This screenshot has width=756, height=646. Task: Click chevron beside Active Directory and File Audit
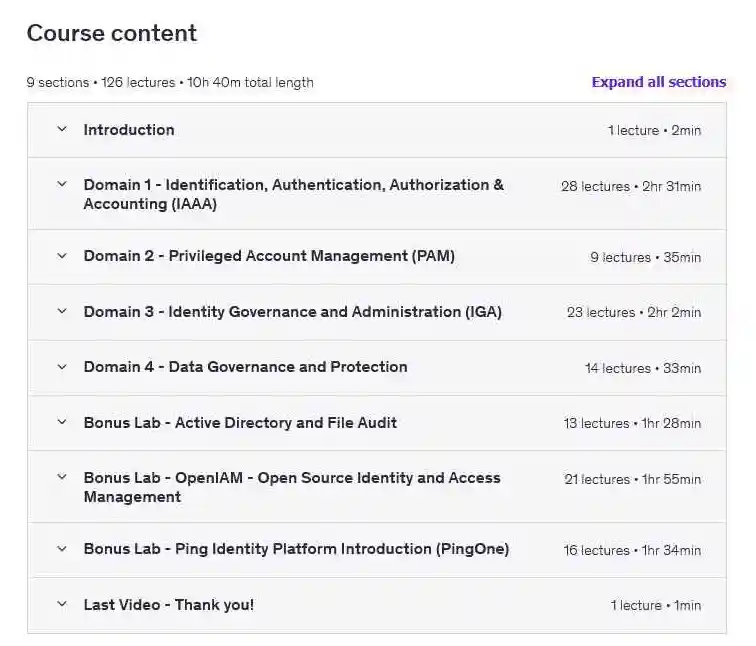[x=62, y=423]
